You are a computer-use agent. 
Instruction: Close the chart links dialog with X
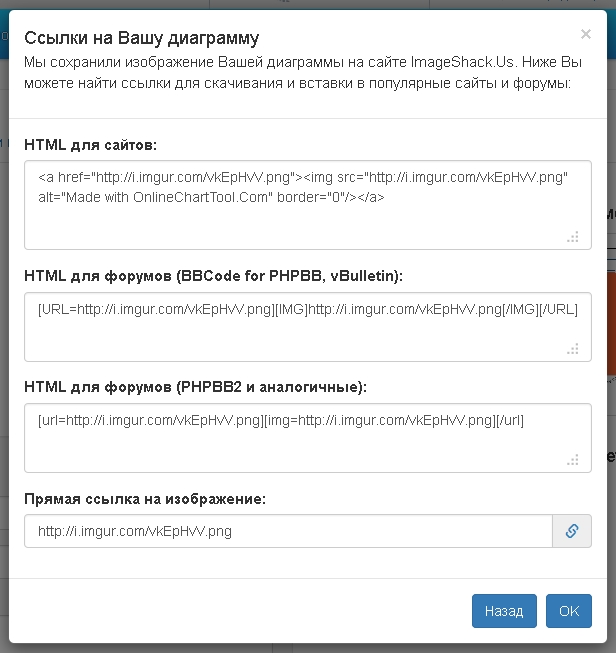coord(586,34)
